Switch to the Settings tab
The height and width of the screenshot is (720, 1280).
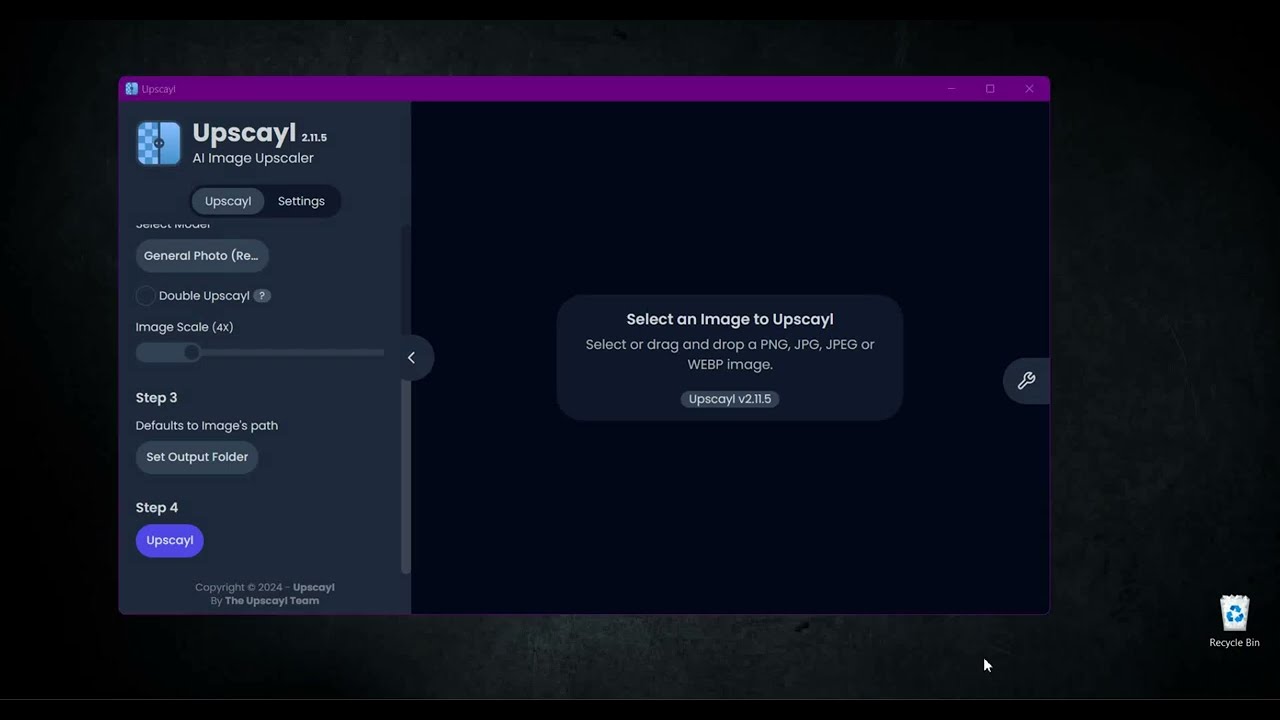click(x=301, y=201)
